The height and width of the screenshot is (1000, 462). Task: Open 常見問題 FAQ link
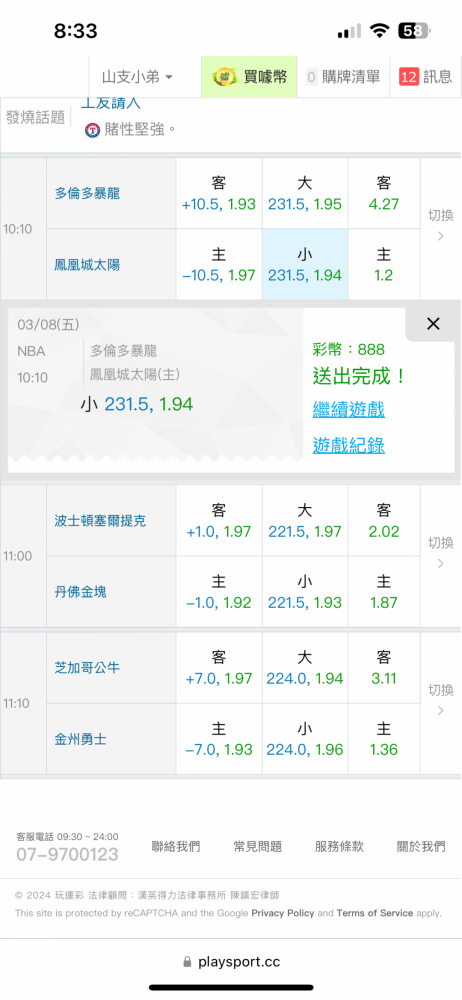click(258, 846)
